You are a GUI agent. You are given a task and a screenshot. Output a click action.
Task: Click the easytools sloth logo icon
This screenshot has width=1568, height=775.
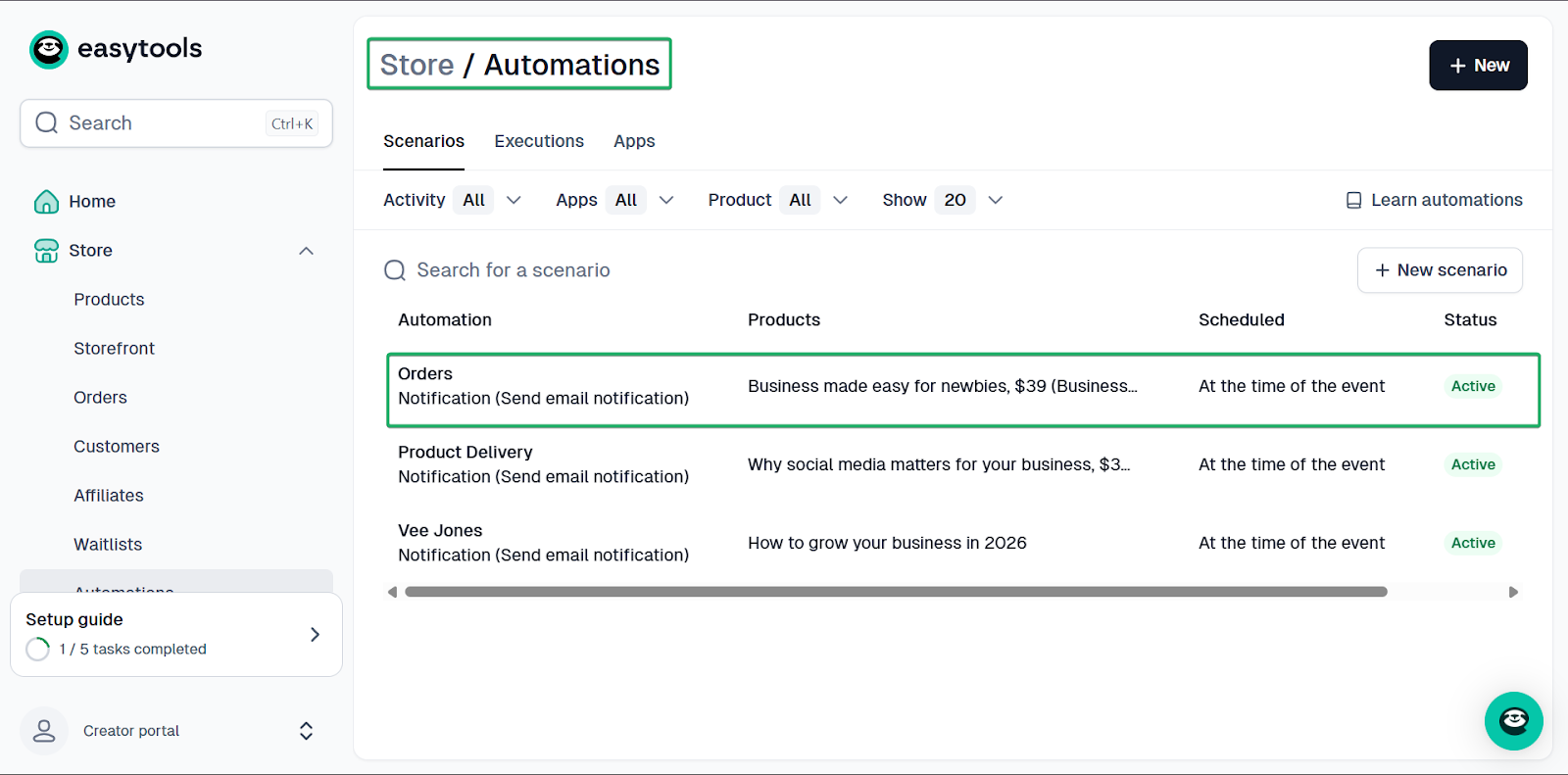coord(49,49)
